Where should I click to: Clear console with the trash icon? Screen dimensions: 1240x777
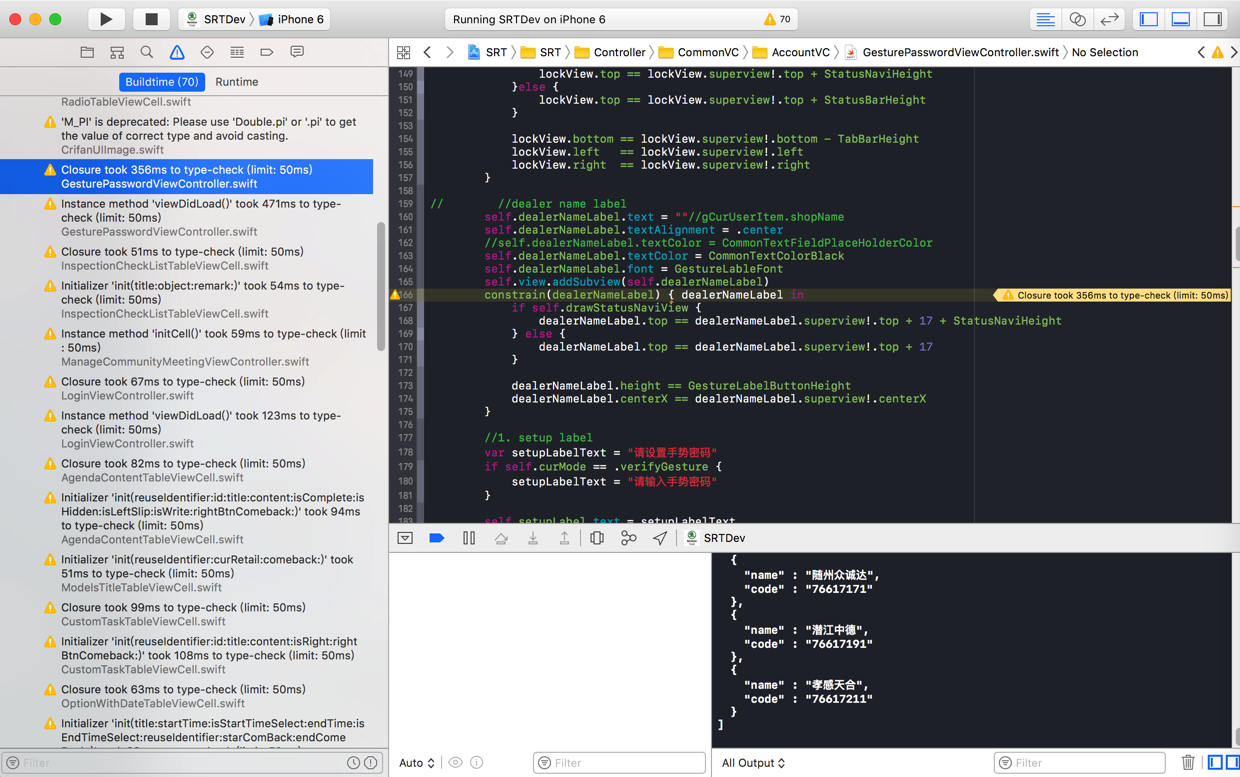pos(1188,763)
